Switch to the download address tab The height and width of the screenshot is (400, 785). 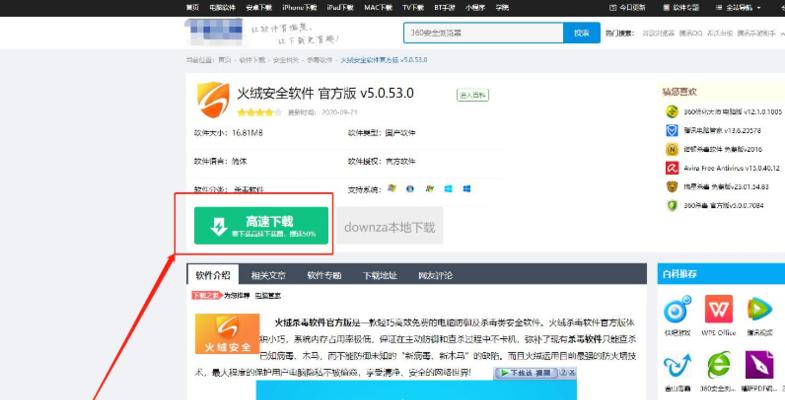(x=379, y=275)
